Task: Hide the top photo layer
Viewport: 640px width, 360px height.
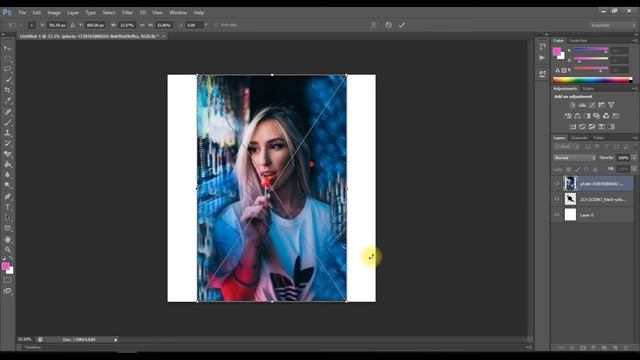Action: coord(557,184)
